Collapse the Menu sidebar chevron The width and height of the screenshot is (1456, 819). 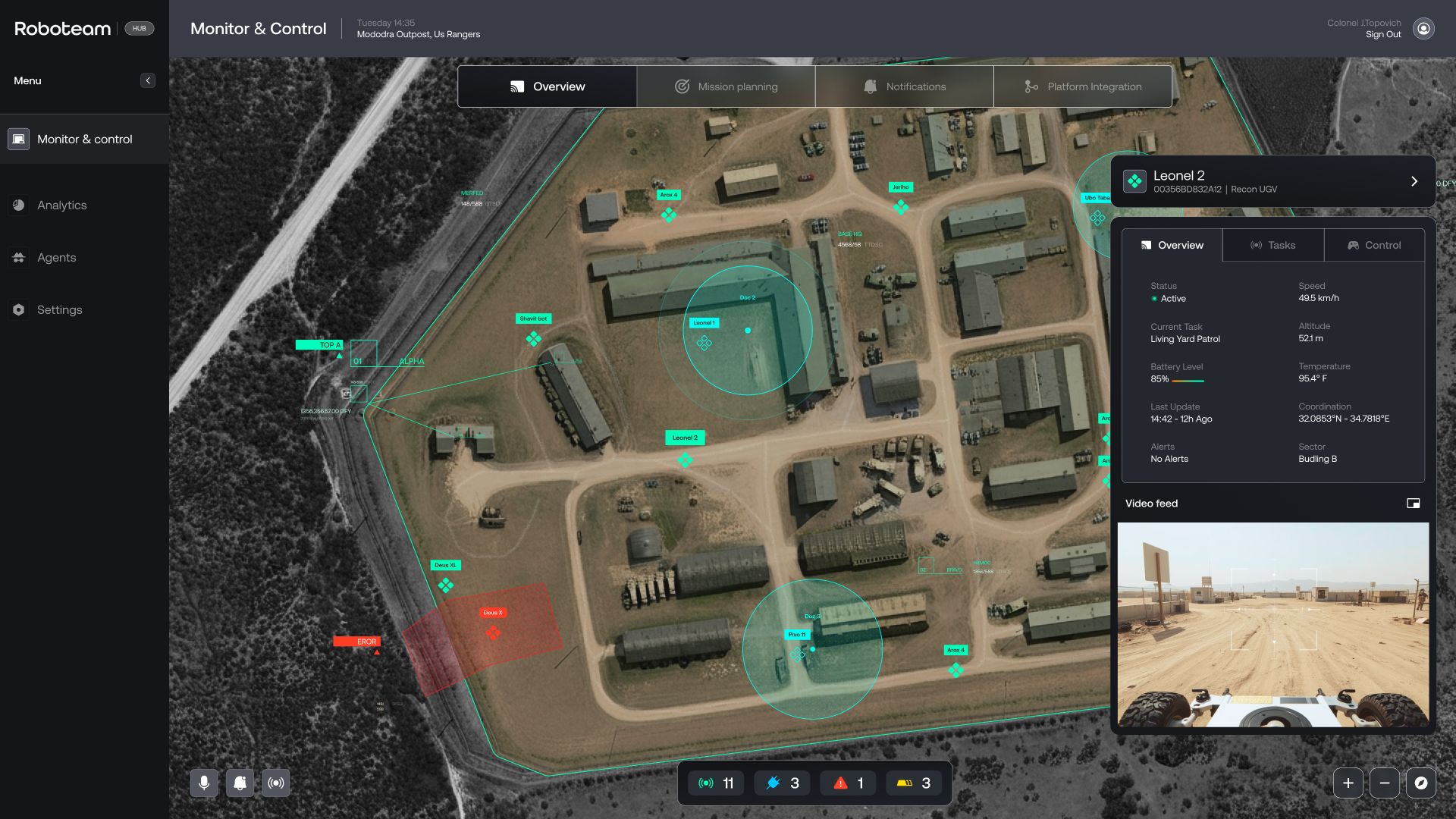148,80
